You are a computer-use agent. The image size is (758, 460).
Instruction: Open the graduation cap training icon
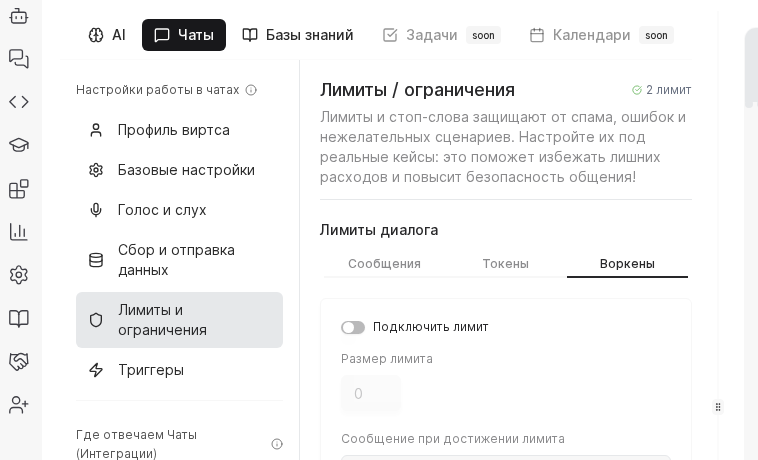[18, 145]
